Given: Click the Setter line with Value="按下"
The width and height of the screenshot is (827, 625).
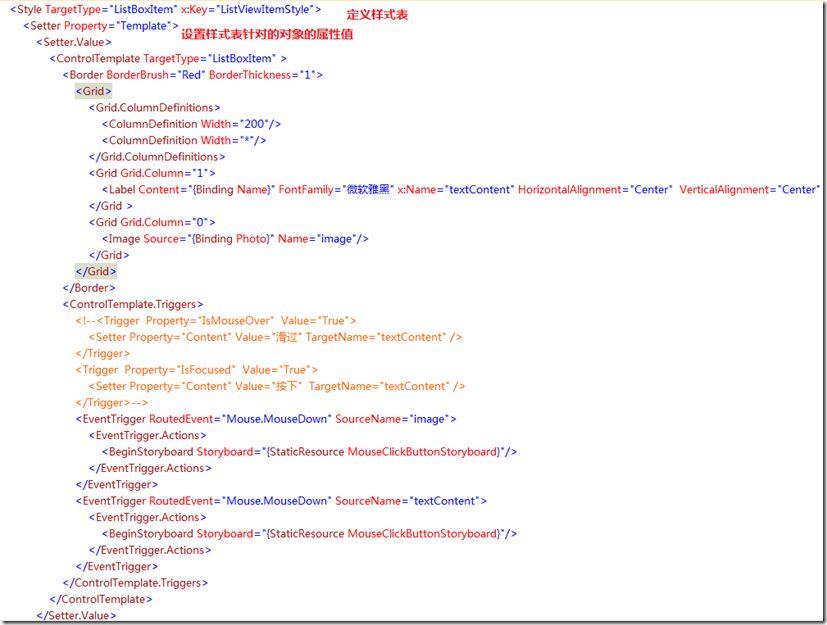Looking at the screenshot, I should point(277,386).
